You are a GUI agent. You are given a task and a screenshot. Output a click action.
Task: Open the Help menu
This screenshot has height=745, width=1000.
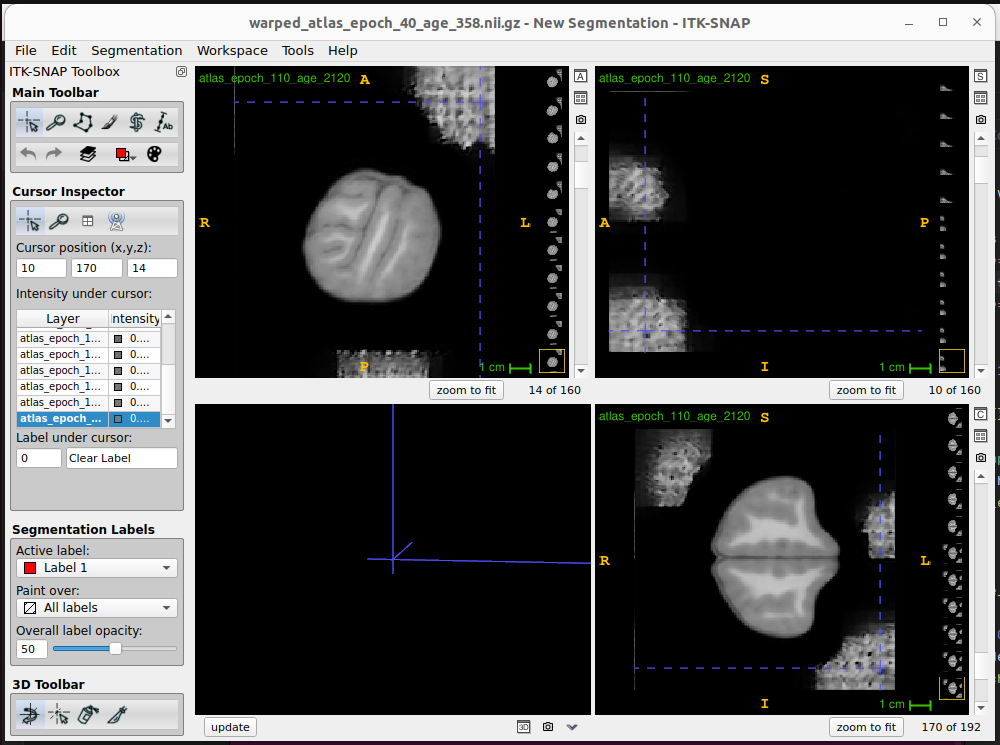pyautogui.click(x=342, y=50)
